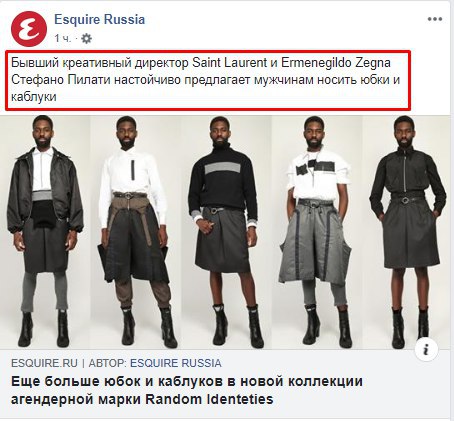Select model in white shirt and brown trousers

[136, 232]
